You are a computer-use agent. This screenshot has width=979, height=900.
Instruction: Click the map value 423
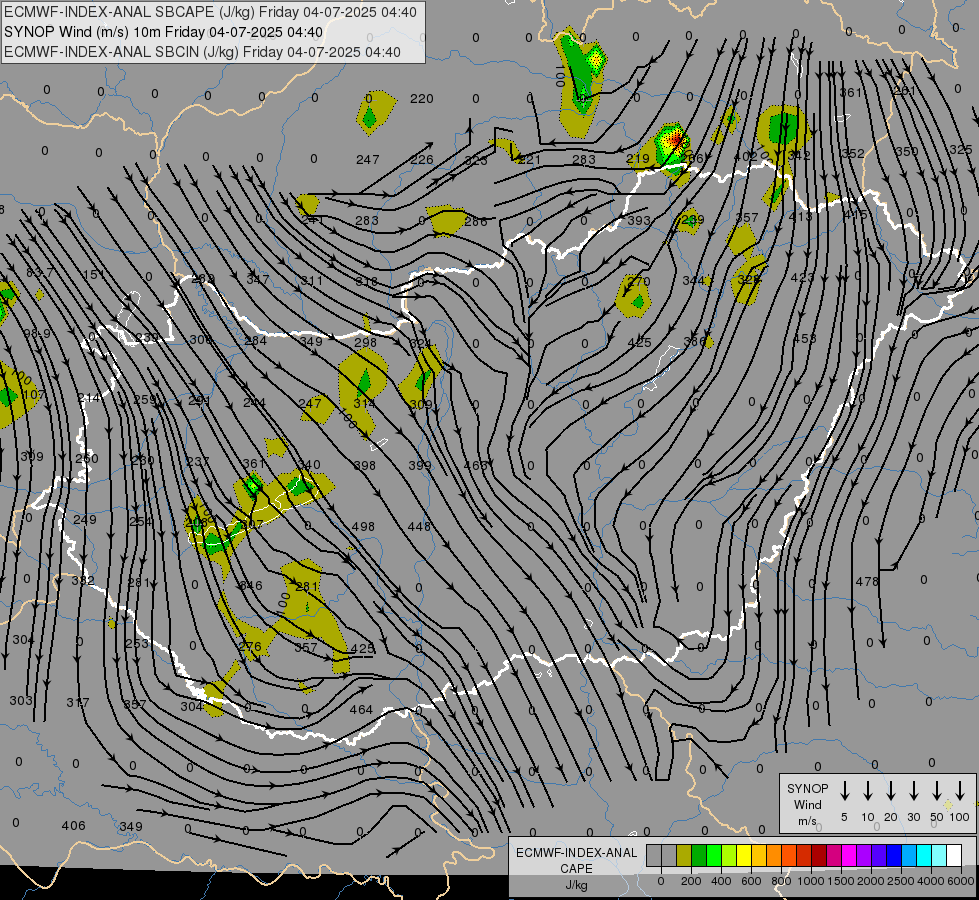point(802,277)
